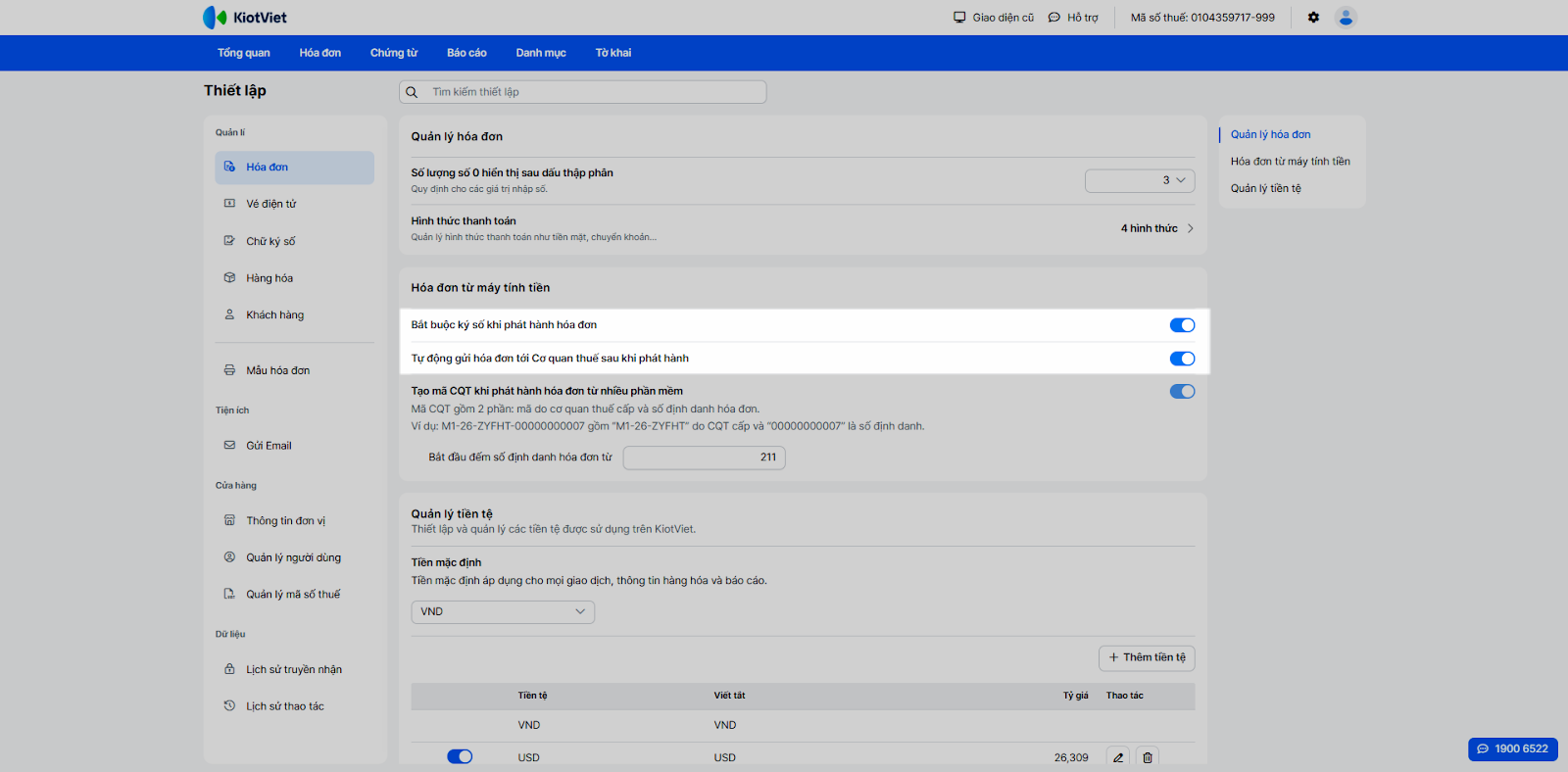The height and width of the screenshot is (772, 1568).
Task: Open Chữ ký số settings in sidebar
Action: (x=270, y=241)
